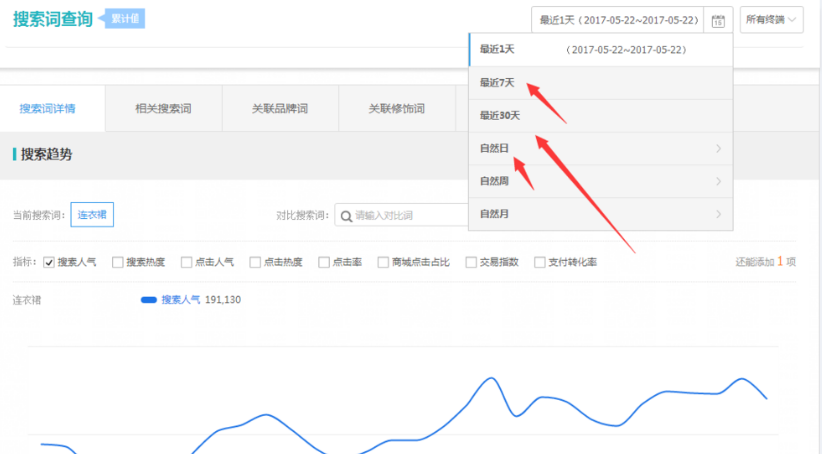
Task: Select the 点击率 checkbox
Action: click(x=324, y=262)
